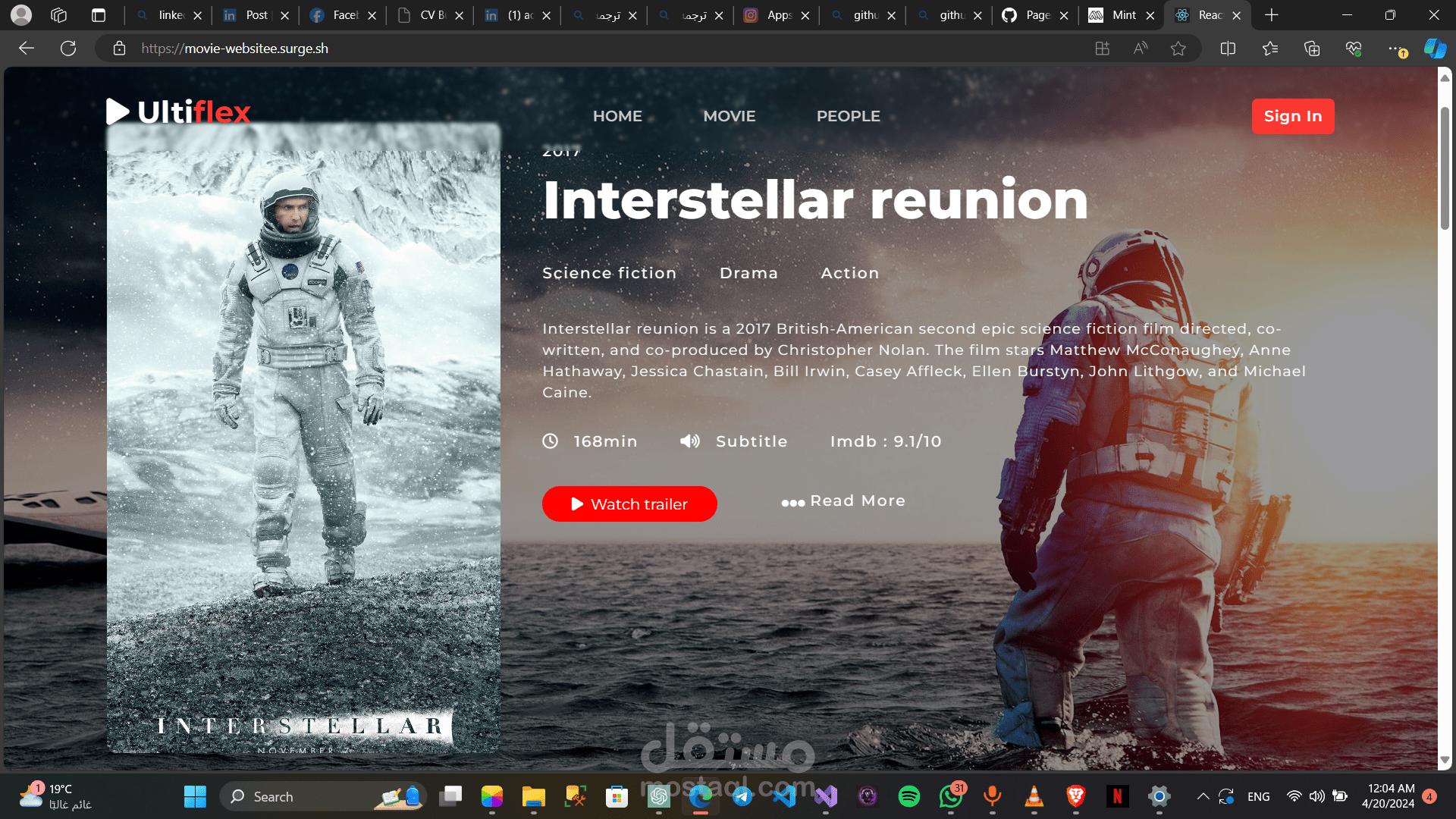Open the Collections panel
Image resolution: width=1456 pixels, height=819 pixels.
click(x=1312, y=49)
